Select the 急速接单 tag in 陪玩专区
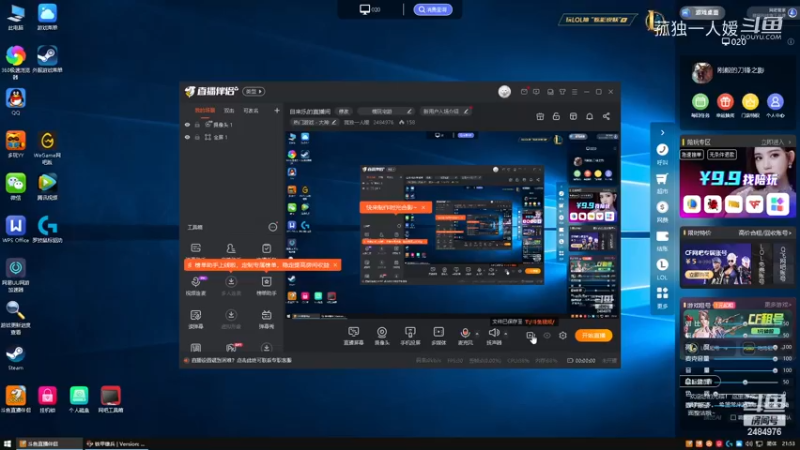 [x=692, y=154]
